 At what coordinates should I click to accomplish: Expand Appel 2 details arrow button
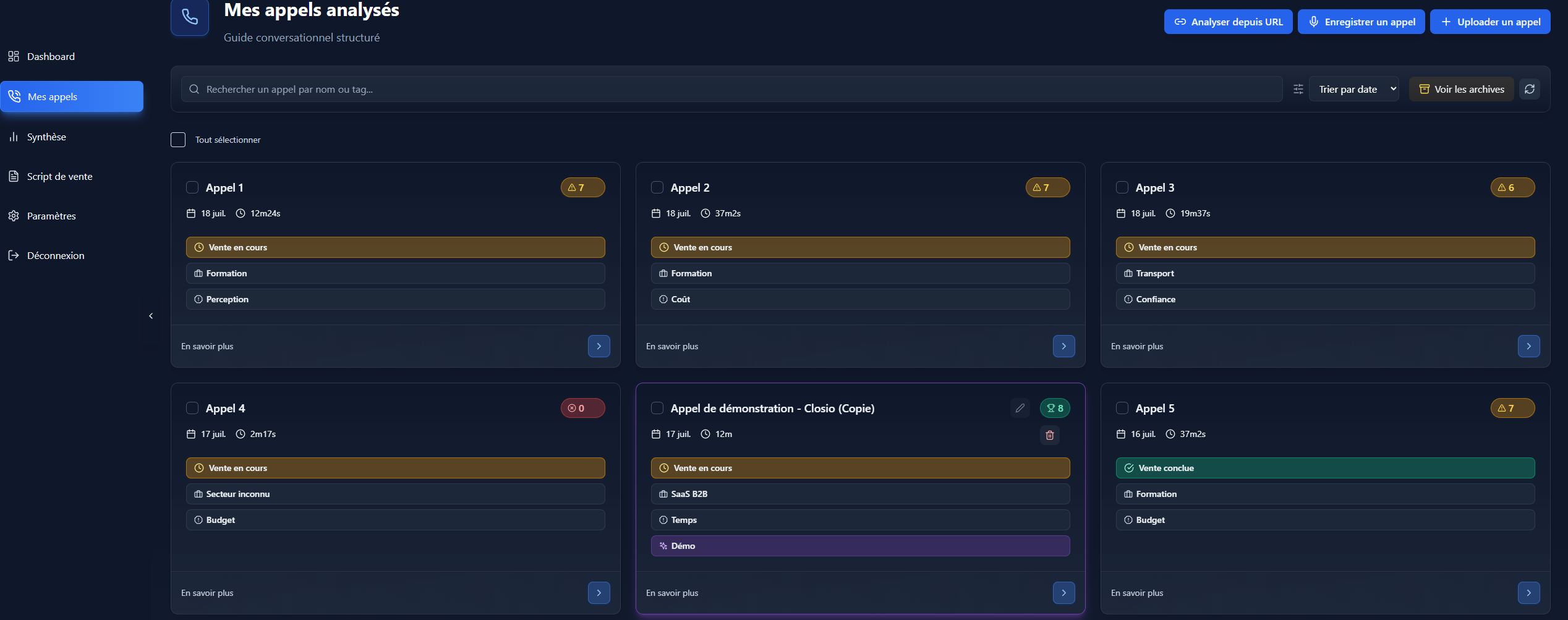click(x=1063, y=346)
